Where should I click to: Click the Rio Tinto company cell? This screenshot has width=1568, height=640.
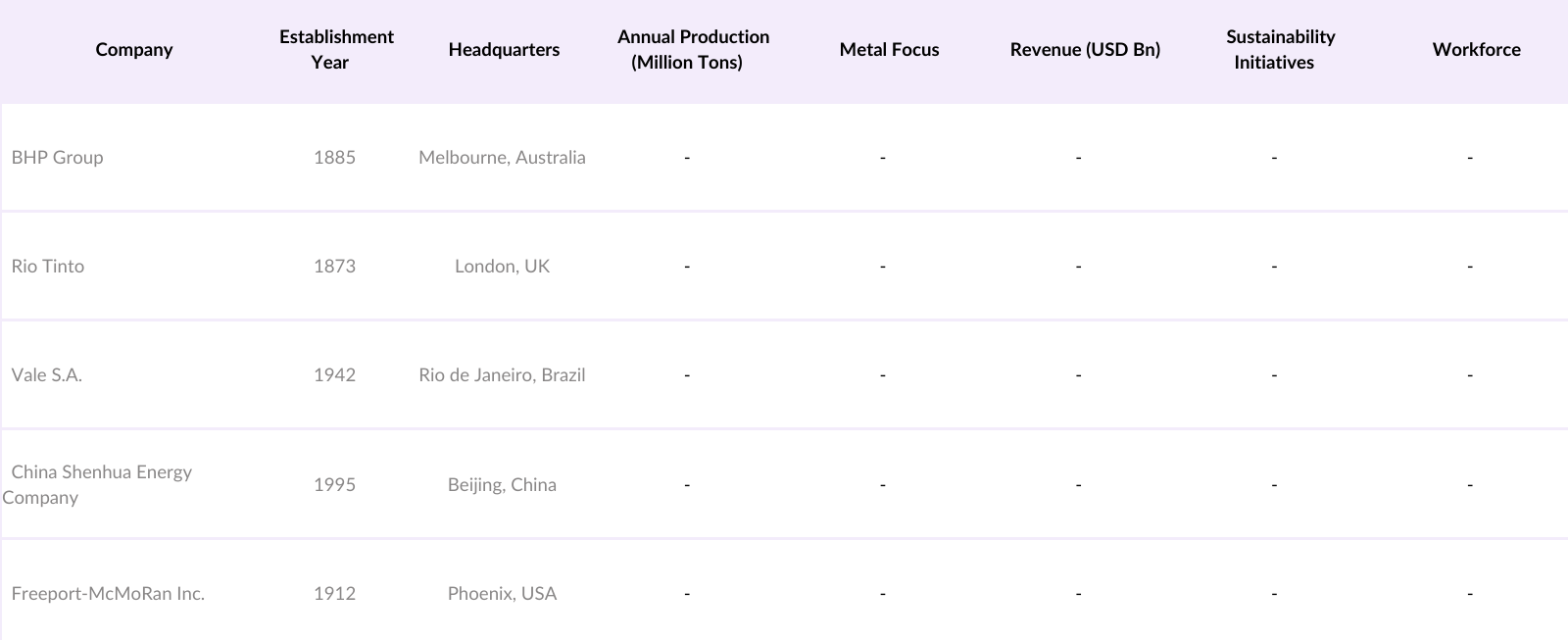(48, 267)
